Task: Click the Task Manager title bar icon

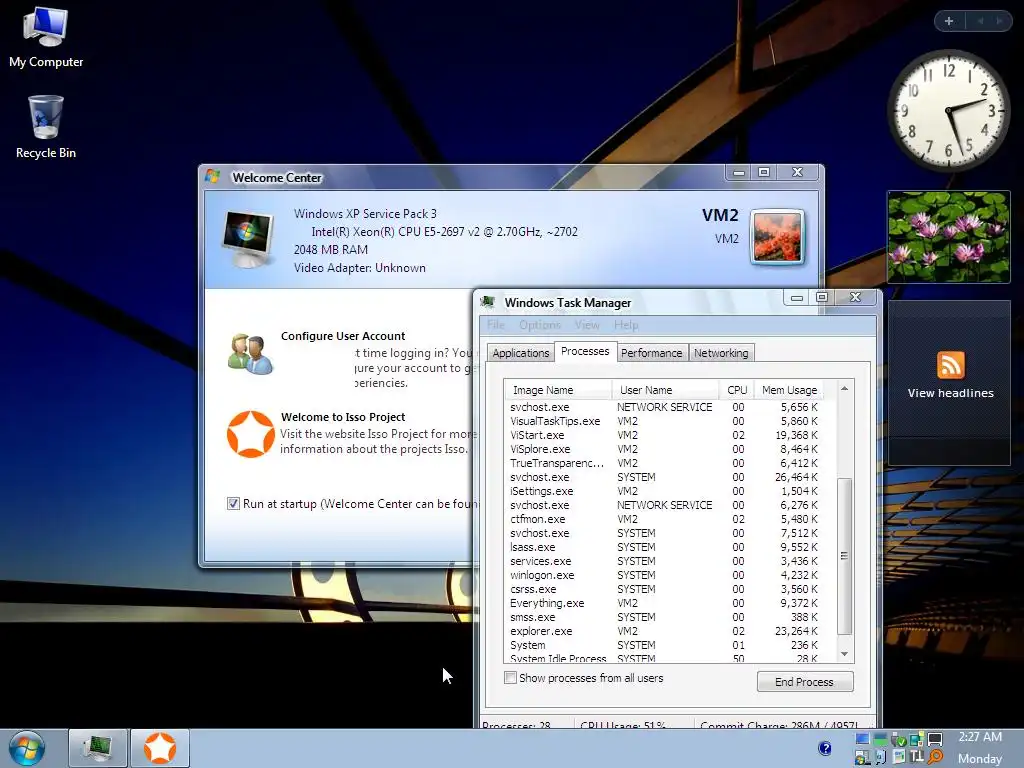Action: [x=487, y=302]
